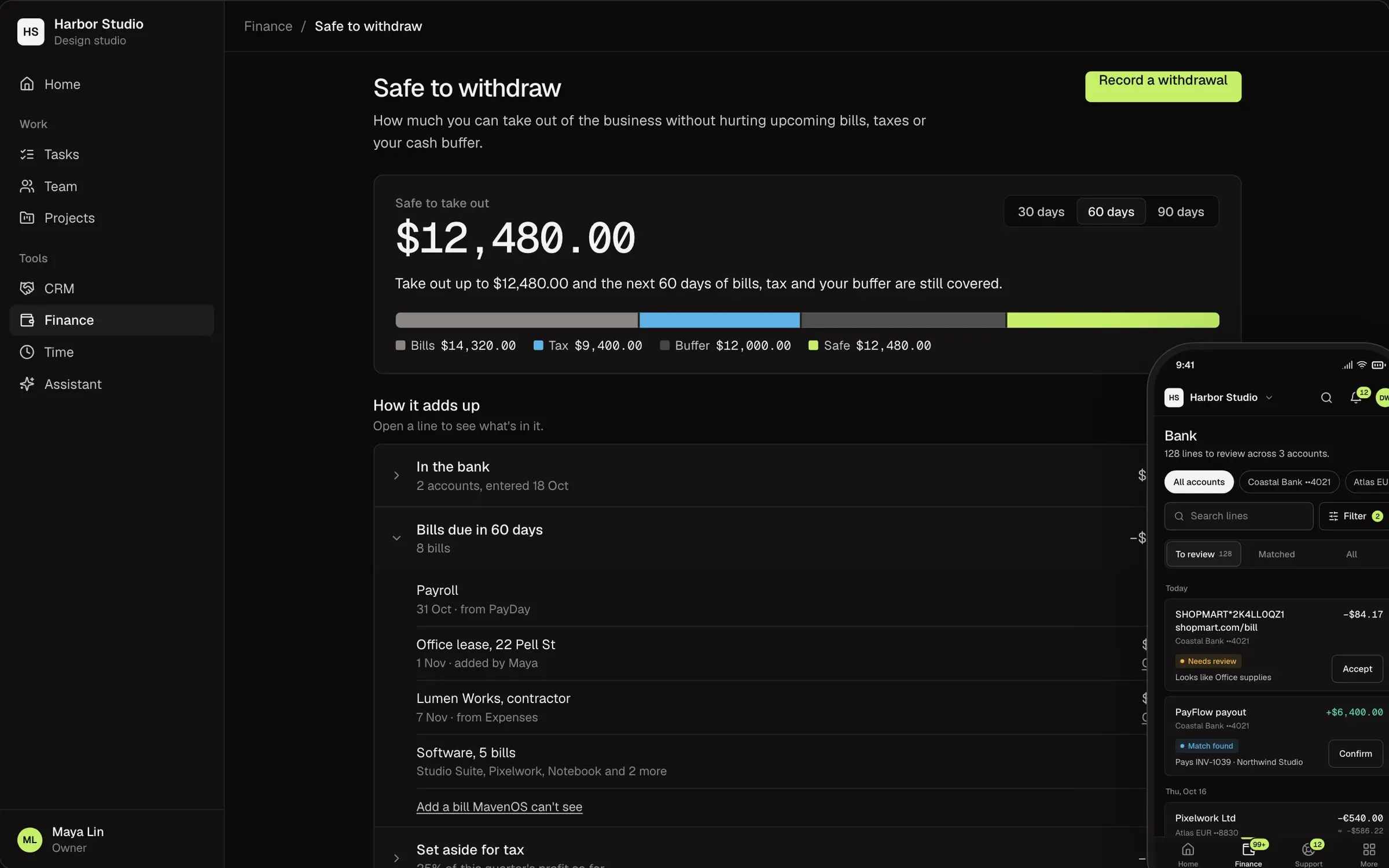1389x868 pixels.
Task: Click the blue Tax bar segment
Action: (719, 320)
